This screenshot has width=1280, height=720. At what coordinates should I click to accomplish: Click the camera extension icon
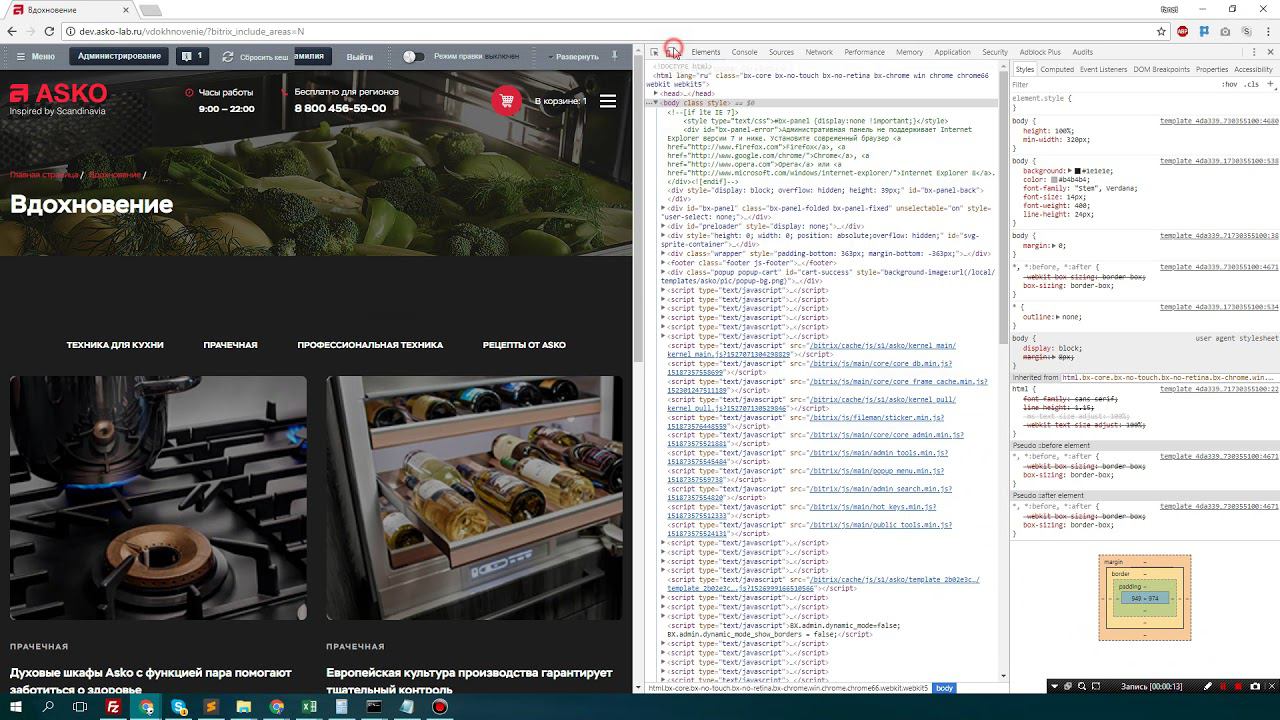point(1226,31)
